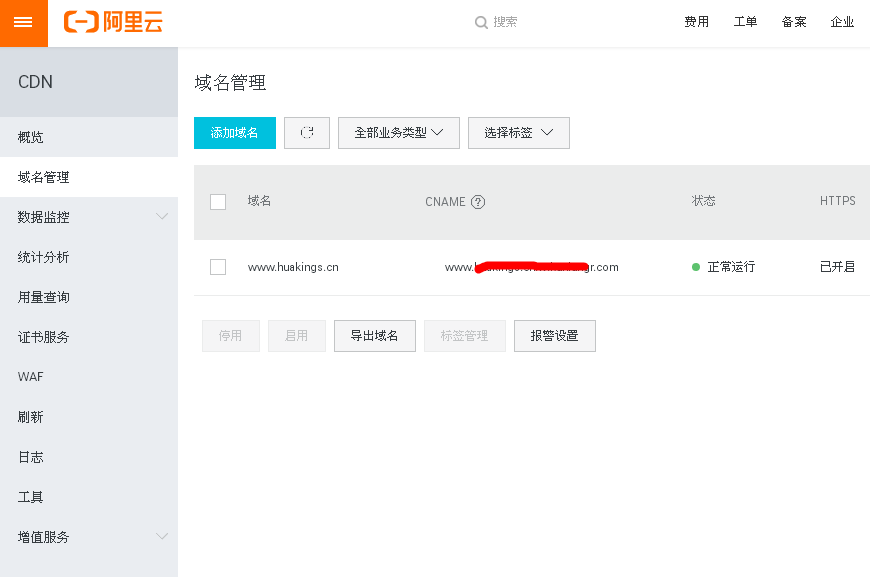Click the CNAME help question mark icon

pos(478,202)
